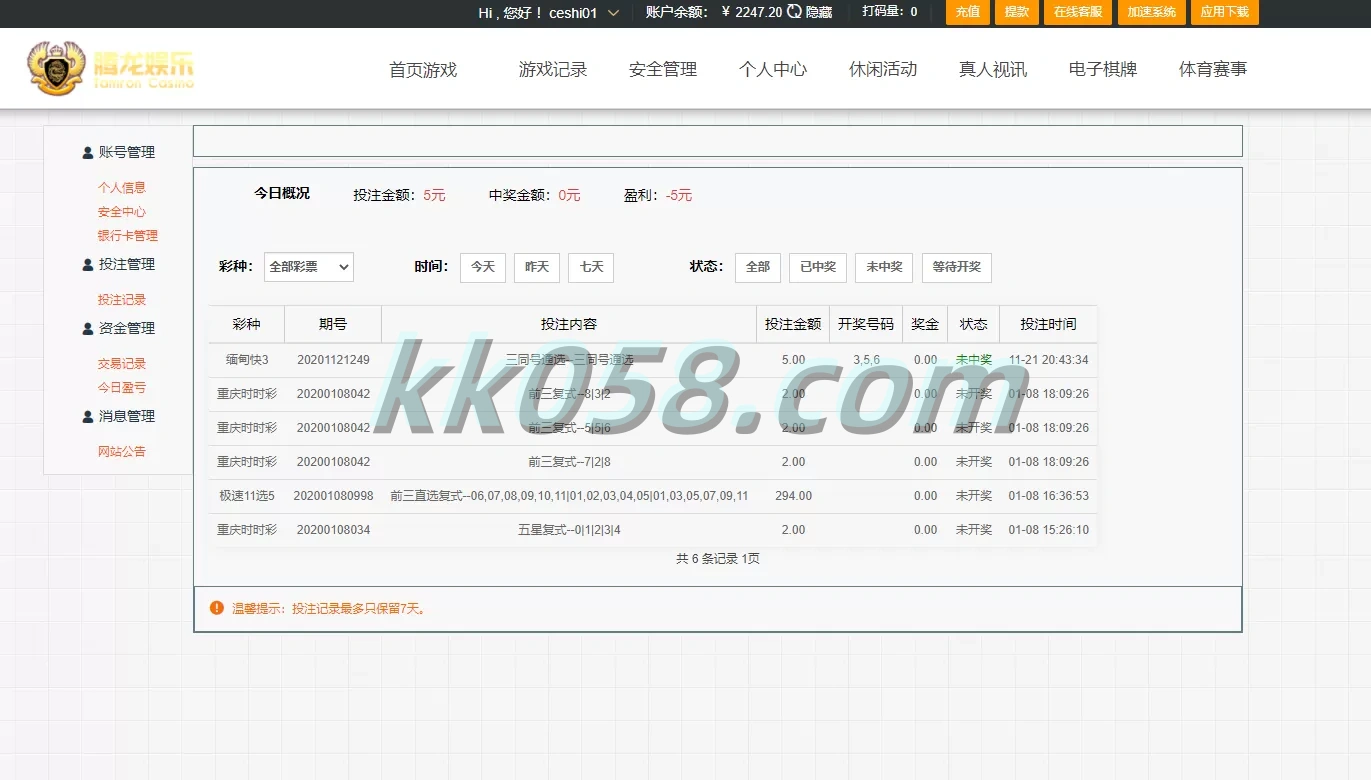The image size is (1371, 780).
Task: Click the 消息管理 person icon
Action: (x=88, y=417)
